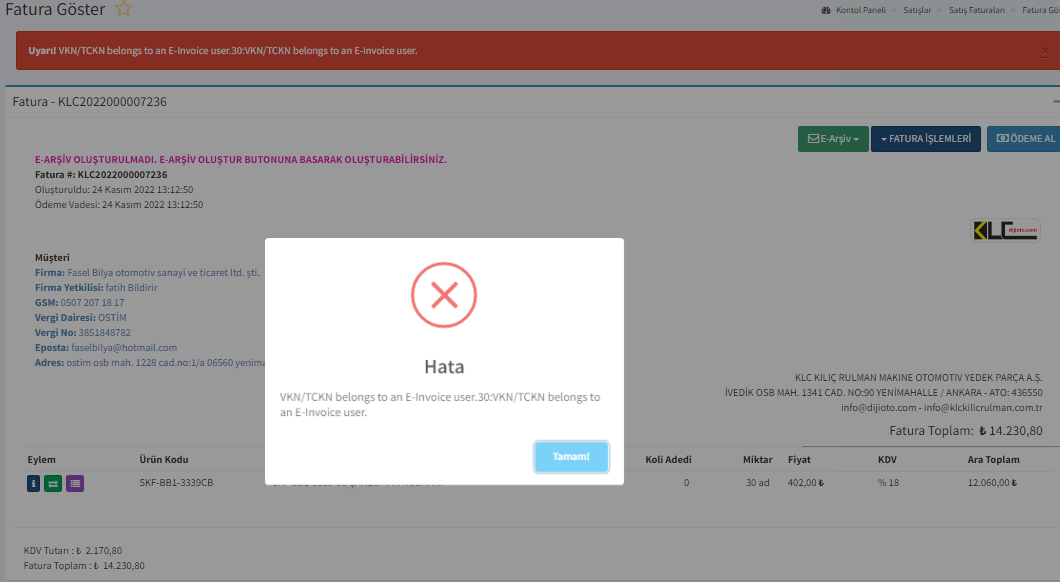Navigate to Satış Faturaları breadcrumb
This screenshot has height=582, width=1060.
point(978,10)
